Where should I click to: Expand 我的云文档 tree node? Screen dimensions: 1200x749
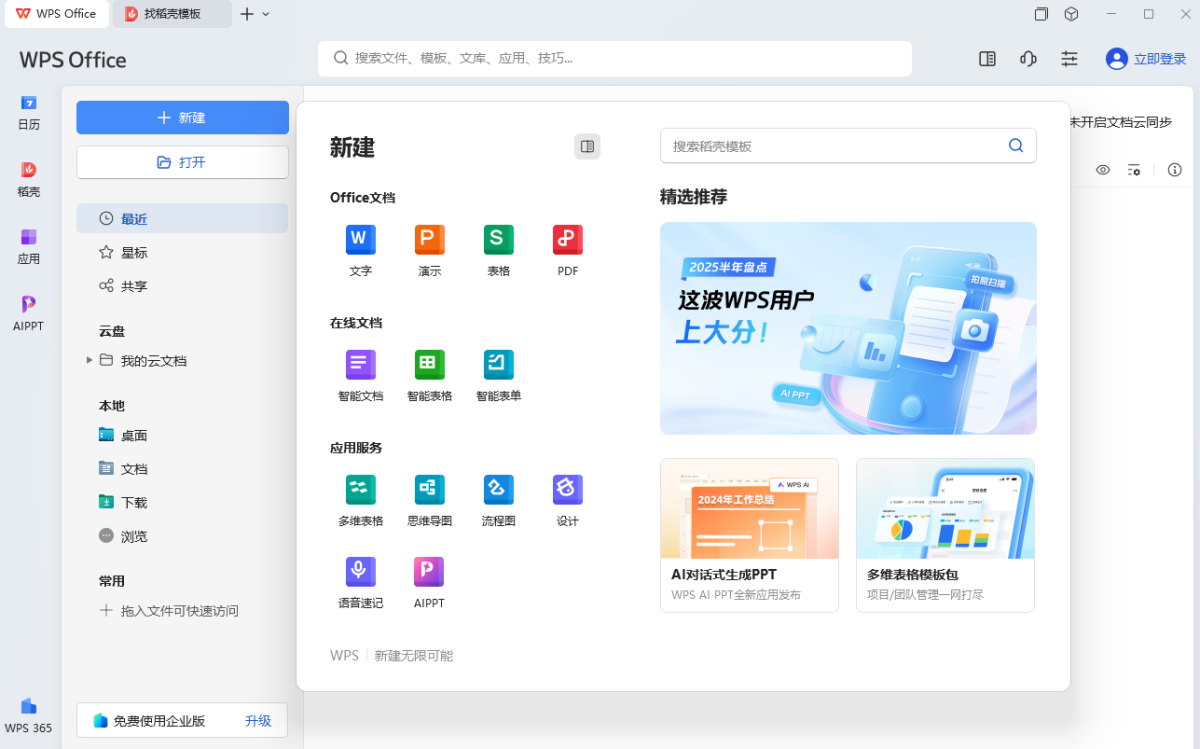[89, 360]
